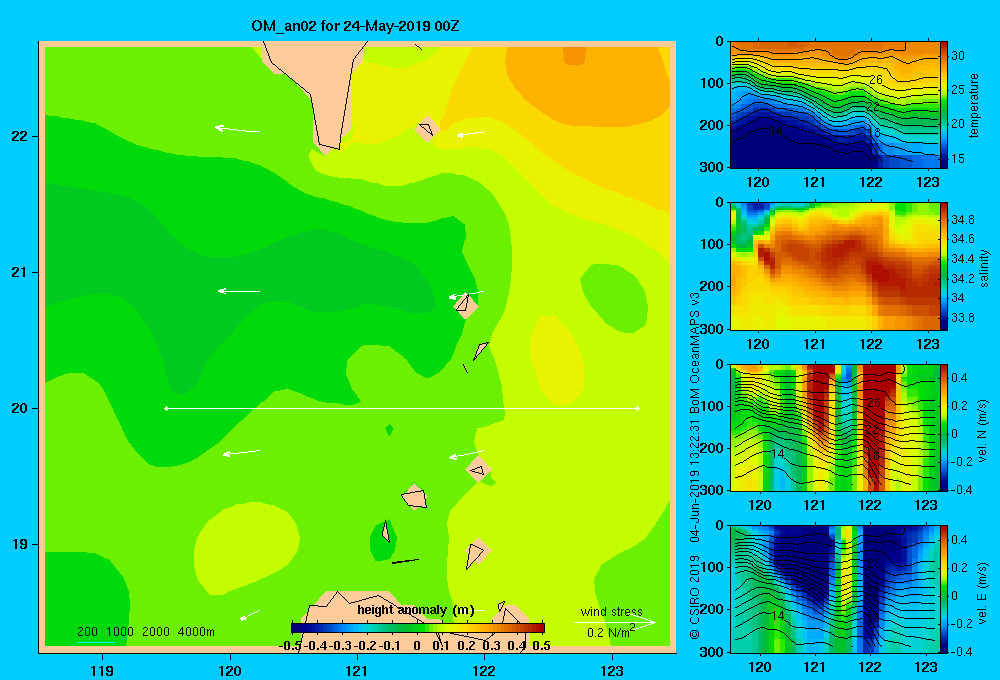Click the "0.2 N/m2" wind stress value
The height and width of the screenshot is (680, 1000).
610,632
